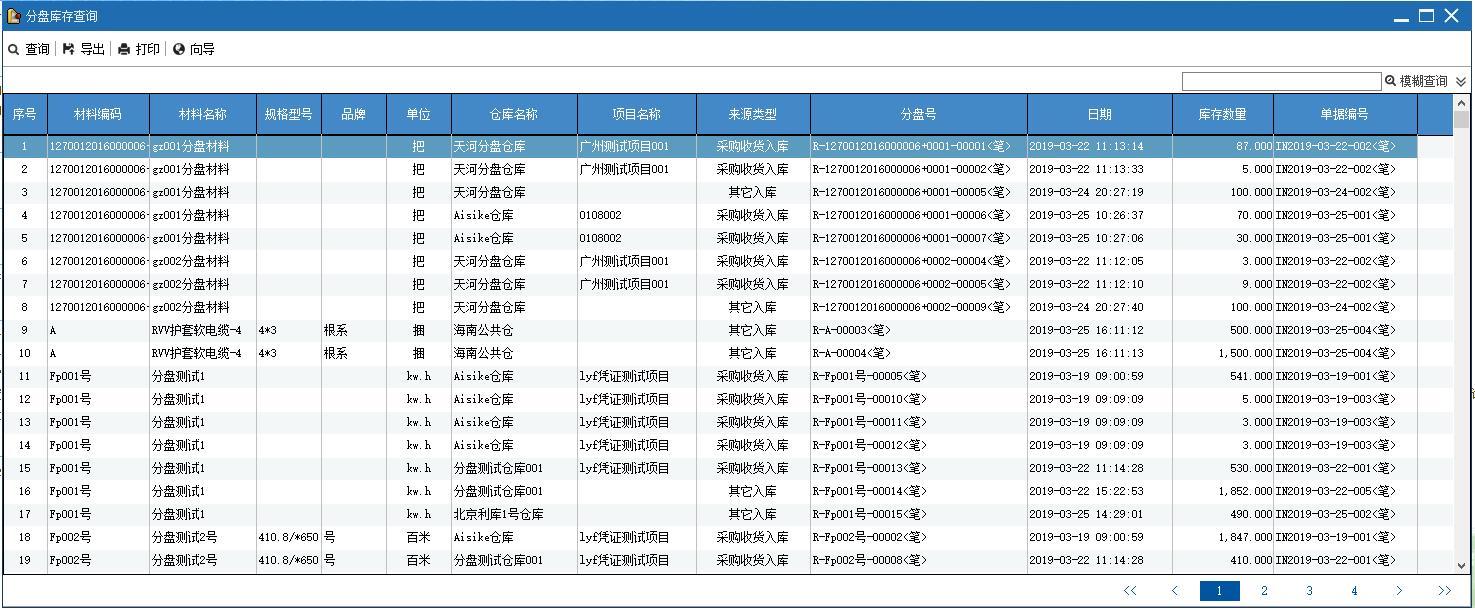Open the 向导 wizard
1475x610 pixels.
(194, 49)
